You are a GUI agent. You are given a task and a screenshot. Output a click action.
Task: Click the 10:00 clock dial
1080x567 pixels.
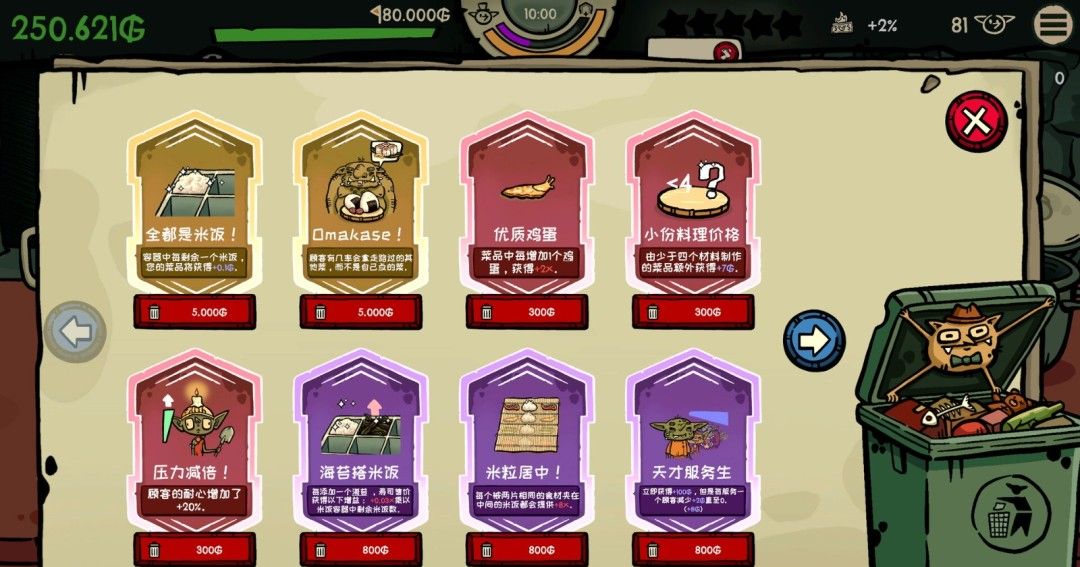540,19
